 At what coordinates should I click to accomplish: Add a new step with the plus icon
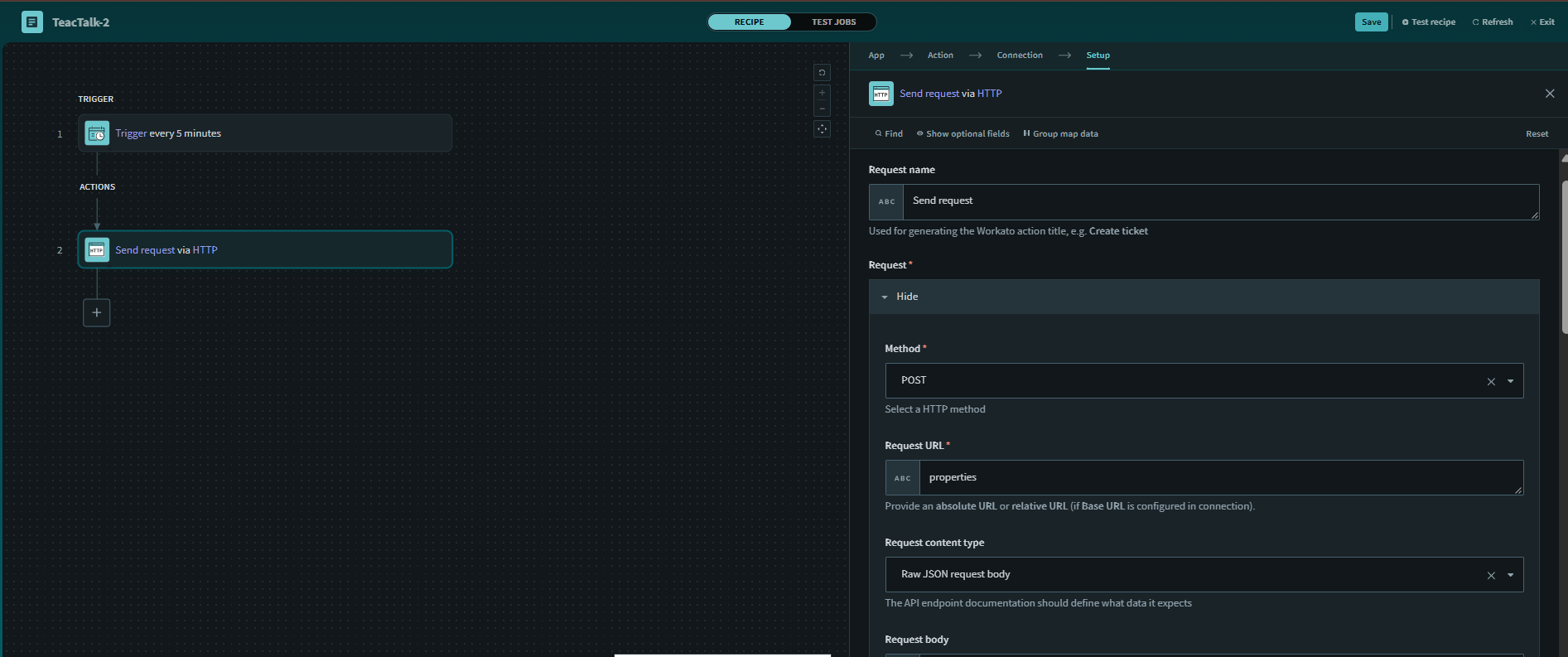coord(97,312)
